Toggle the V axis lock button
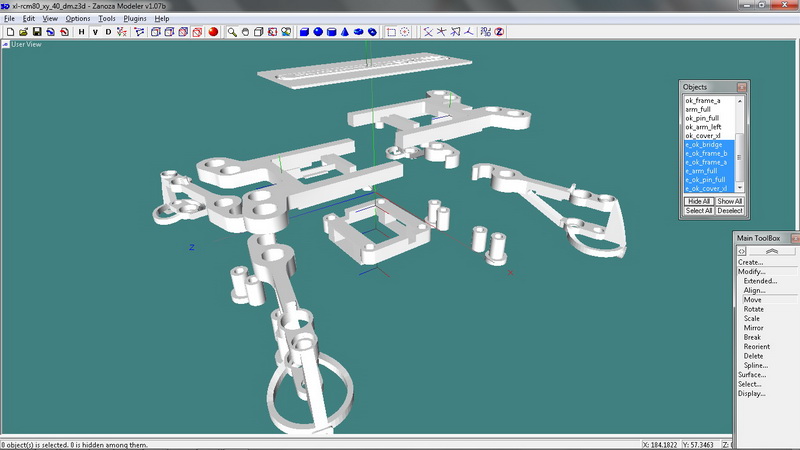This screenshot has height=450, width=800. [x=95, y=32]
